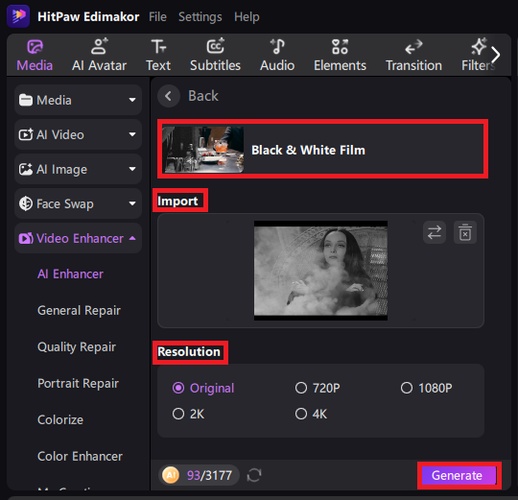Click the imported video preview thumbnail

click(321, 270)
